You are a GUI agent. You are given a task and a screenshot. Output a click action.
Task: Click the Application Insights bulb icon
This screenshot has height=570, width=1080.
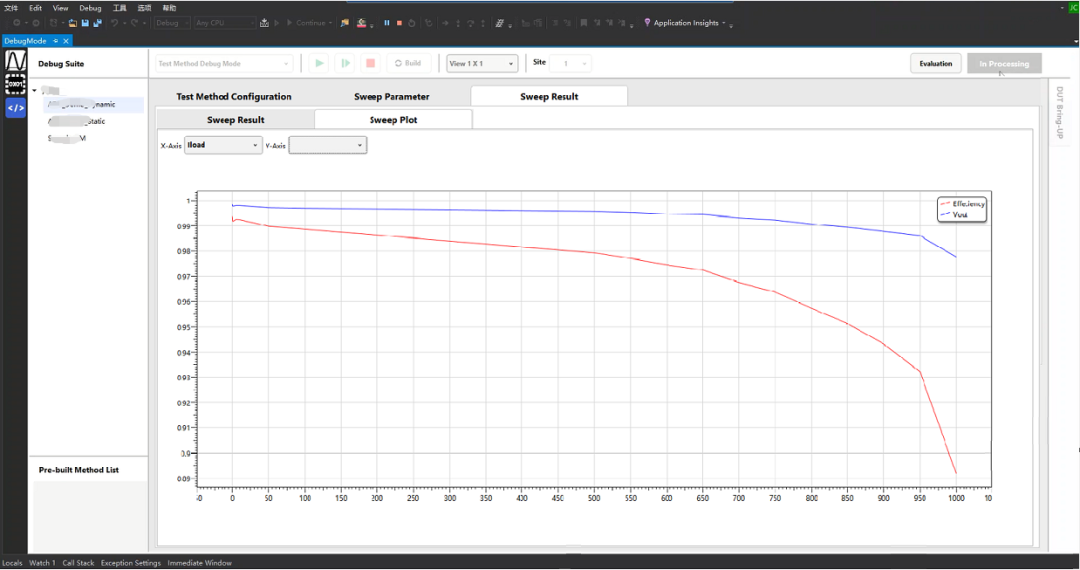pos(647,23)
